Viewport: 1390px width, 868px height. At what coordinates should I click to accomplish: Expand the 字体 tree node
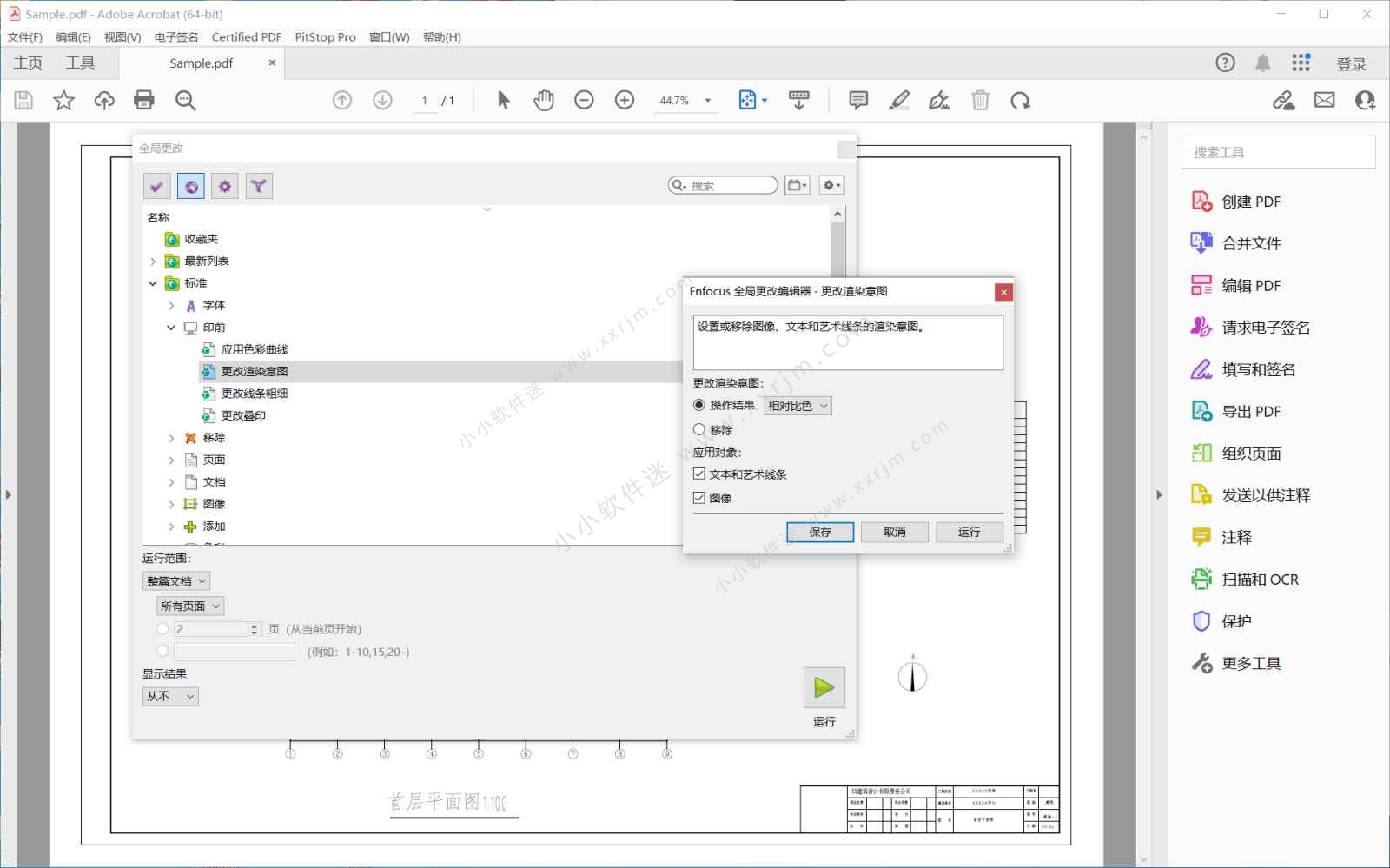(171, 306)
